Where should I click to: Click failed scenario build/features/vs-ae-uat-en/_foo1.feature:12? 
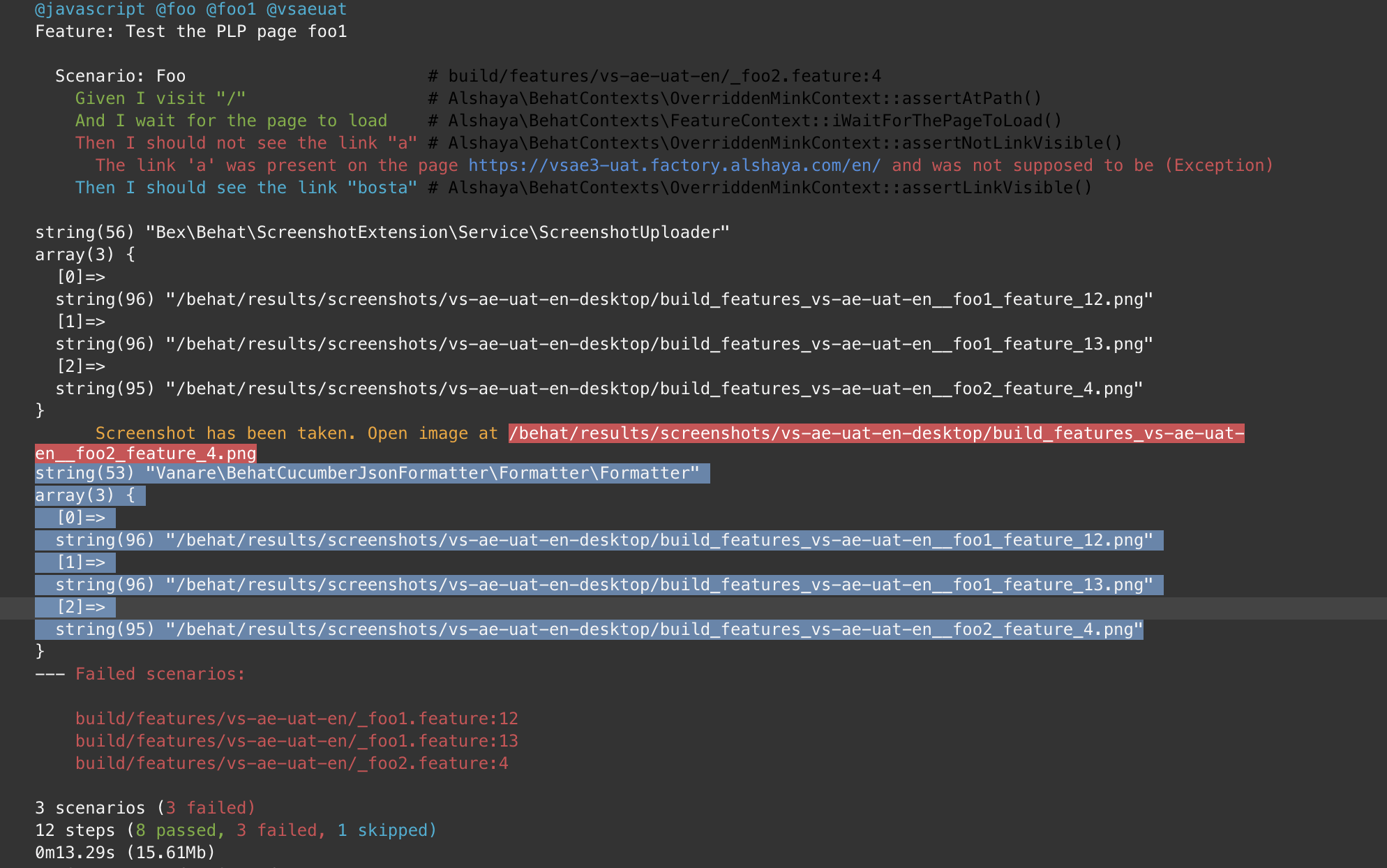click(296, 718)
